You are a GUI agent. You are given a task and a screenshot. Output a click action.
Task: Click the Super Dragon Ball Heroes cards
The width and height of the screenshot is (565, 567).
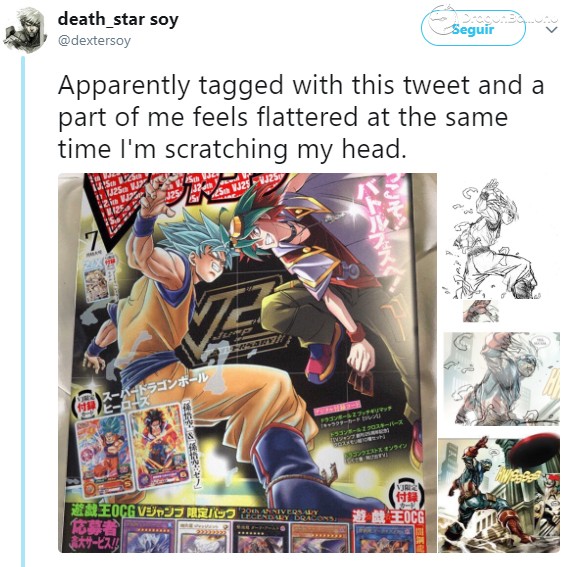coord(132,452)
